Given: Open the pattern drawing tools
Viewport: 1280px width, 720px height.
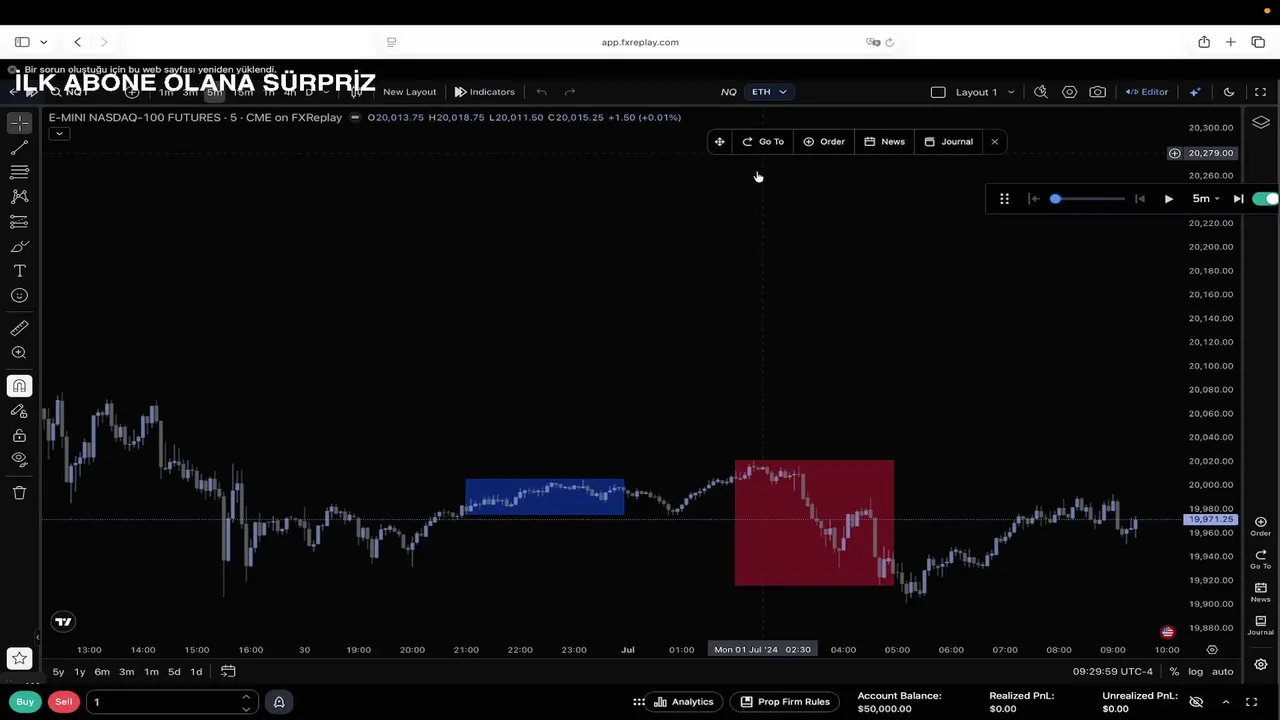Looking at the screenshot, I should tap(19, 197).
